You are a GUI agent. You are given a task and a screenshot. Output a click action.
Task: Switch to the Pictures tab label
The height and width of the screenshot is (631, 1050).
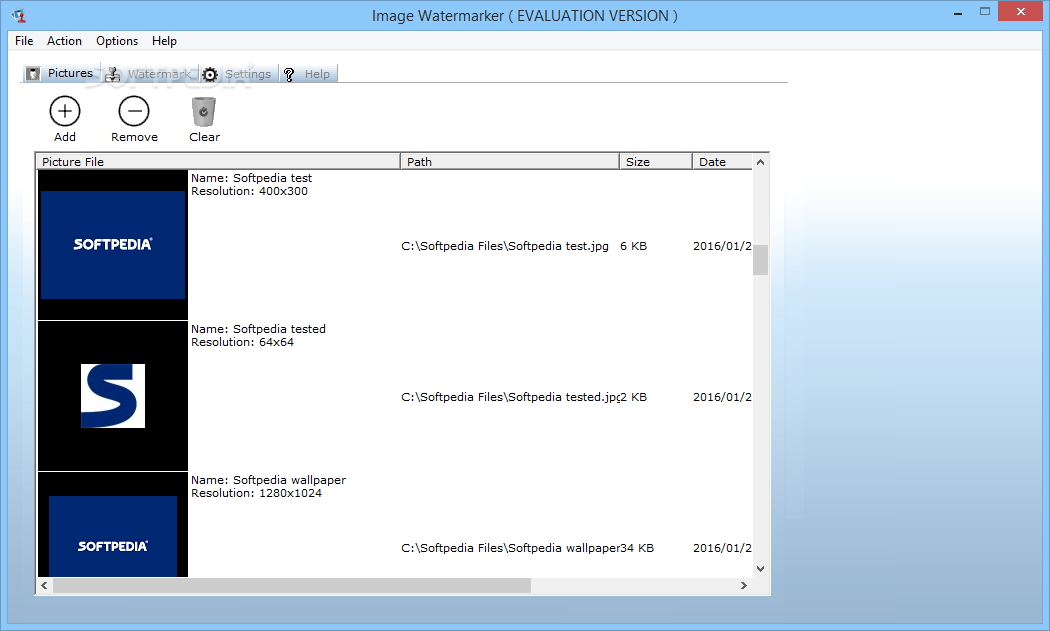click(x=70, y=73)
